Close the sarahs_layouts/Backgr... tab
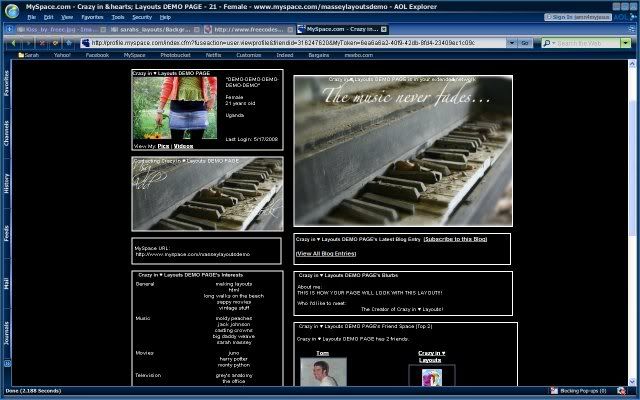This screenshot has height=400, width=640. click(x=197, y=29)
